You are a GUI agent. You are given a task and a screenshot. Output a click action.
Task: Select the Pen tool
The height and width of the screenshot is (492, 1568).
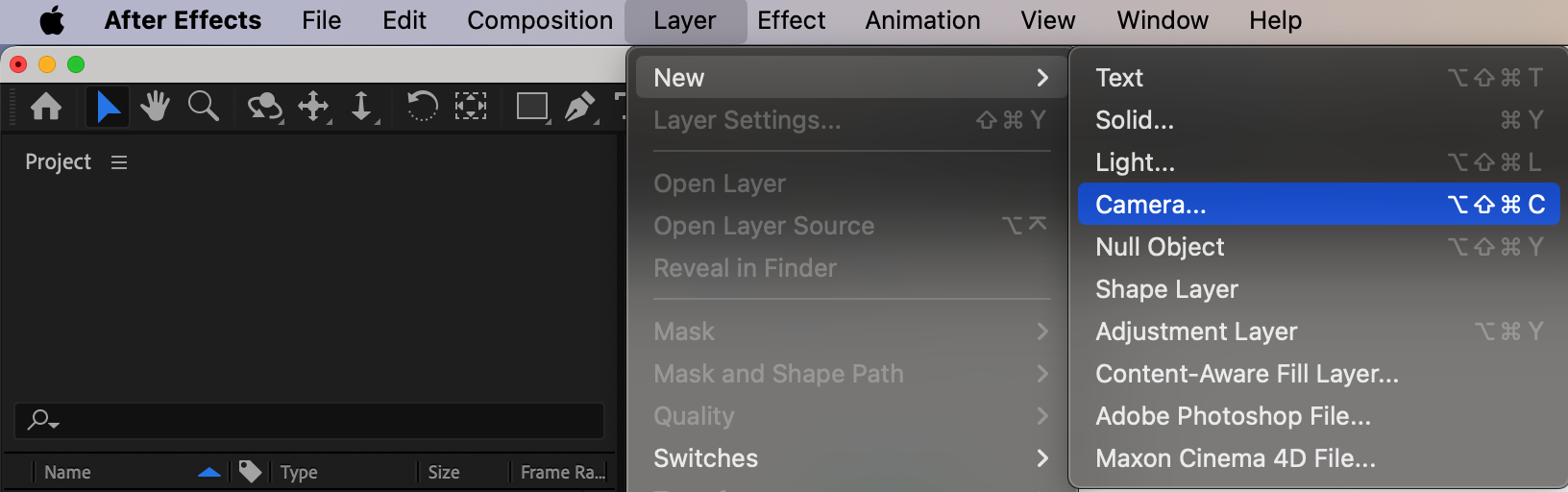[580, 107]
